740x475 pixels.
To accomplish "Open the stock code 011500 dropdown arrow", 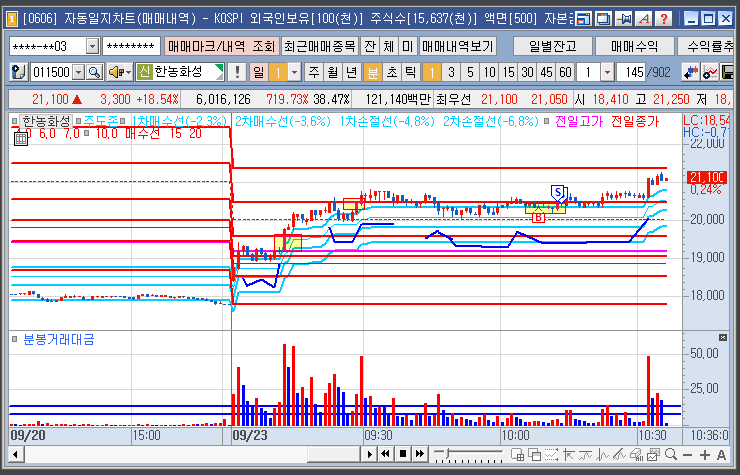I will (79, 72).
